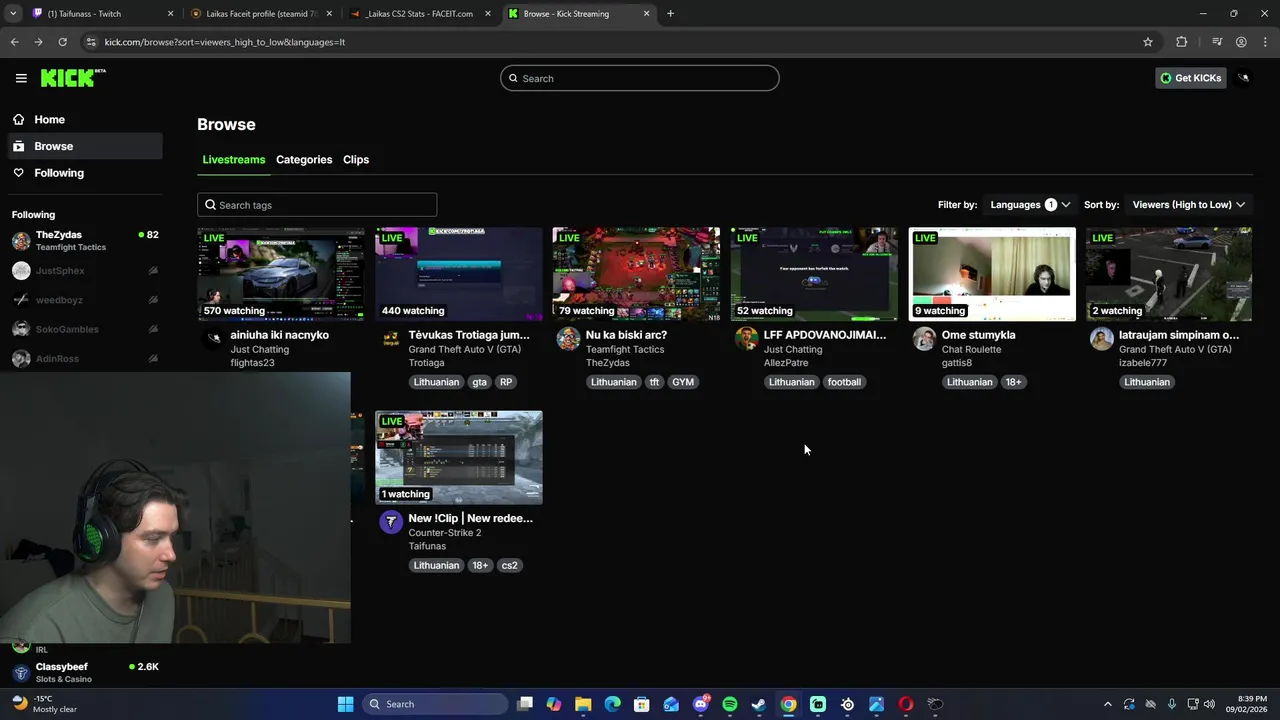Open the user avatar menu beside Get KICKs
Viewport: 1280px width, 720px height.
(1243, 78)
